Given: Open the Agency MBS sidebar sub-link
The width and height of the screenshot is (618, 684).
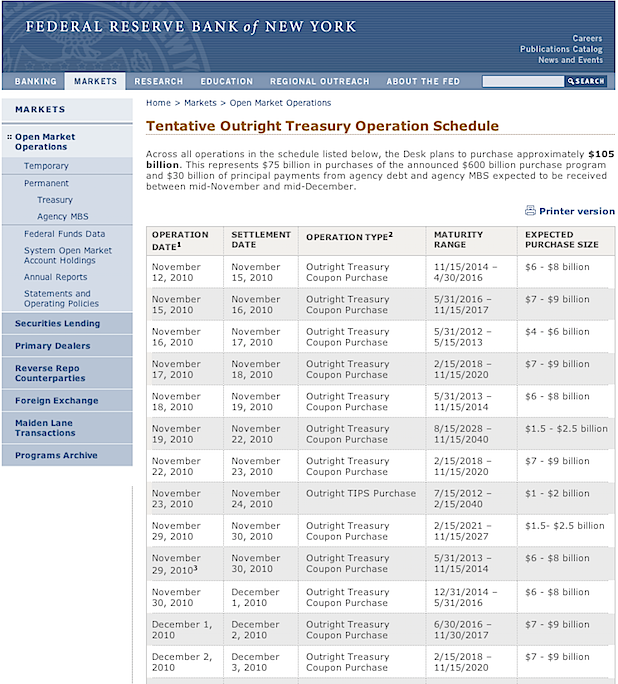Looking at the screenshot, I should coord(63,216).
